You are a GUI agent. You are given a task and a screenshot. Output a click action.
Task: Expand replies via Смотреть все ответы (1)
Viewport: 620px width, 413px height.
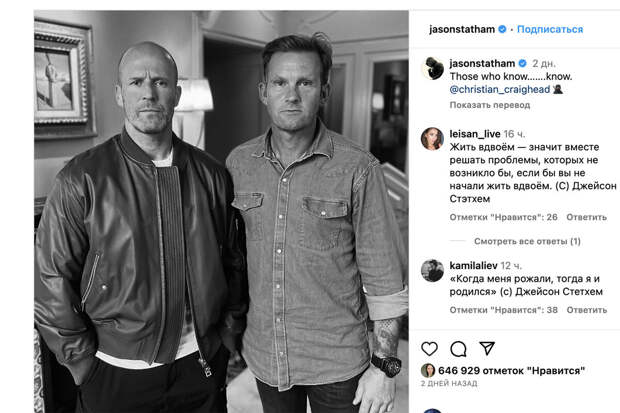(x=527, y=241)
